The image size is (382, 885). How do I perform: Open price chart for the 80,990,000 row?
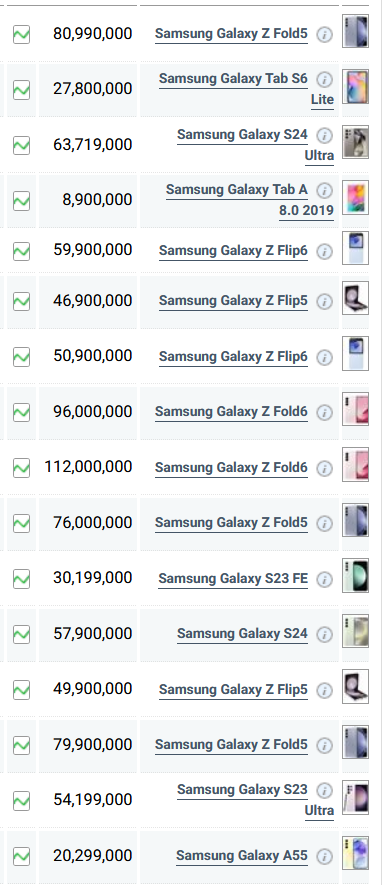[21, 34]
